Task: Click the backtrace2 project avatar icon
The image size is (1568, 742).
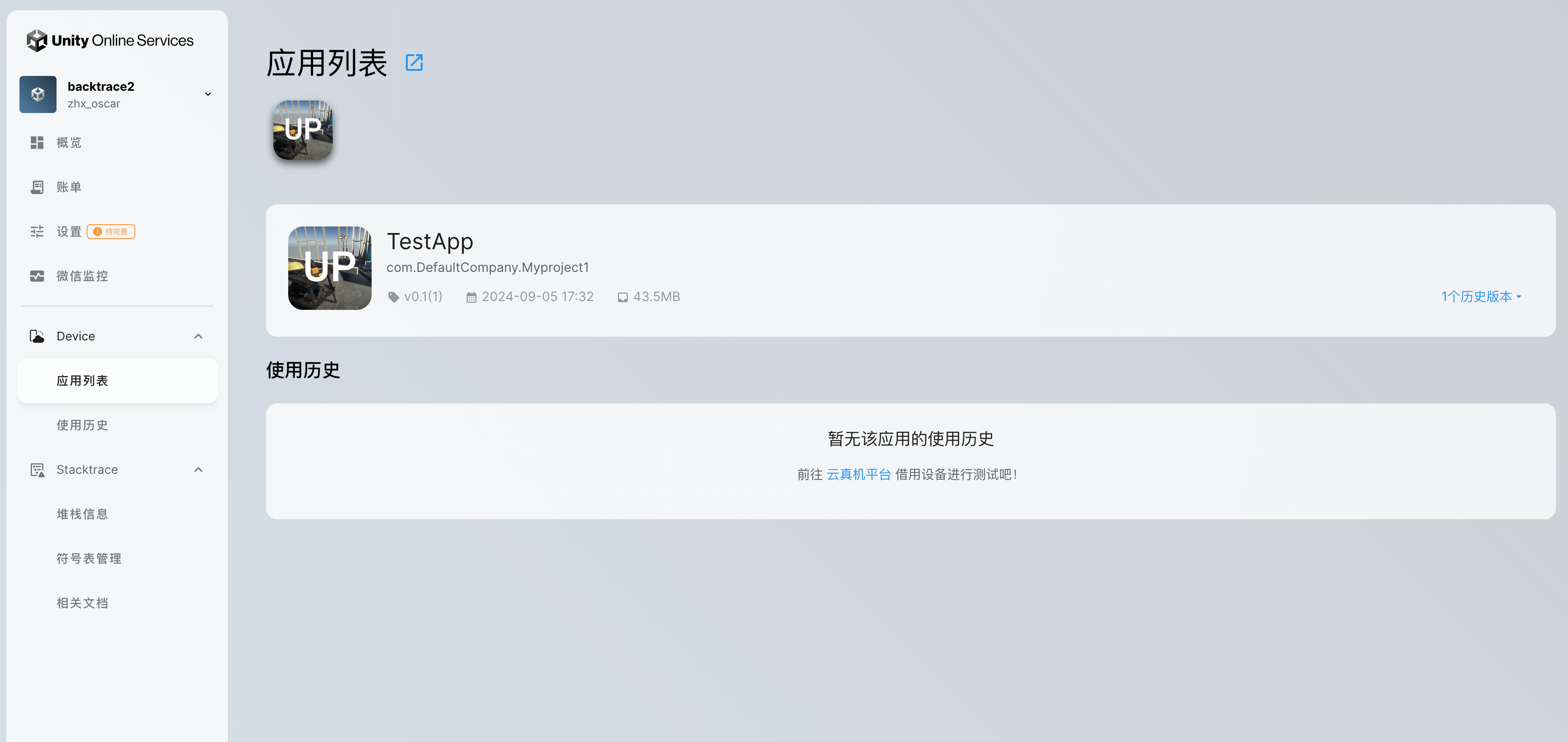Action: click(38, 94)
